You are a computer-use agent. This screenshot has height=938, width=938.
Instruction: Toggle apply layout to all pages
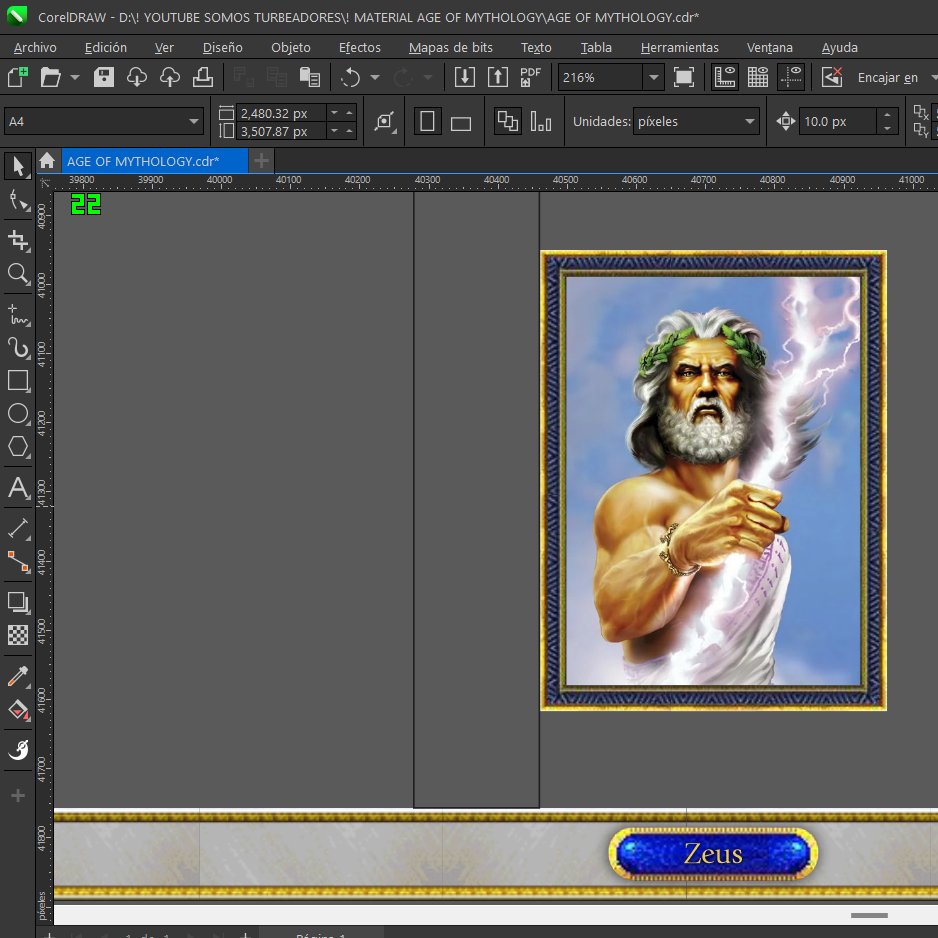coord(507,121)
